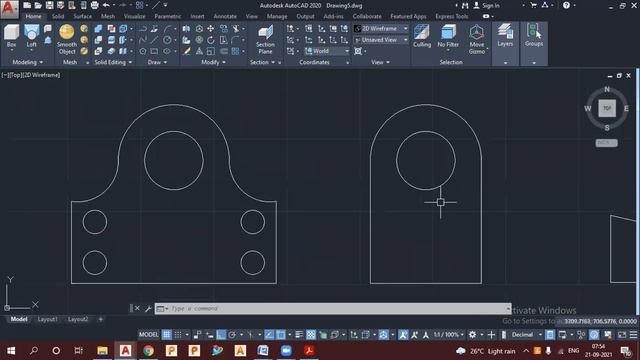Click the Culling selection icon
The height and width of the screenshot is (360, 640).
(x=422, y=33)
